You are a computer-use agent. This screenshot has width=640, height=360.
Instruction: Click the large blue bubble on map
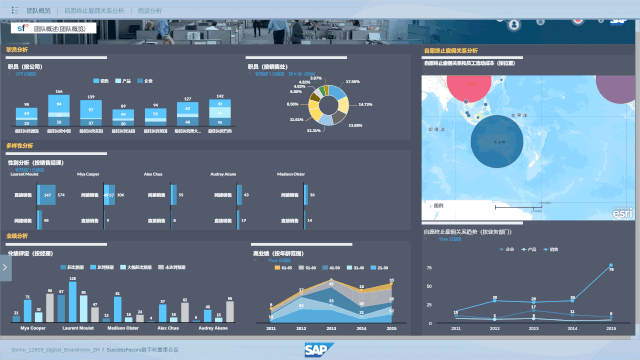pyautogui.click(x=496, y=141)
